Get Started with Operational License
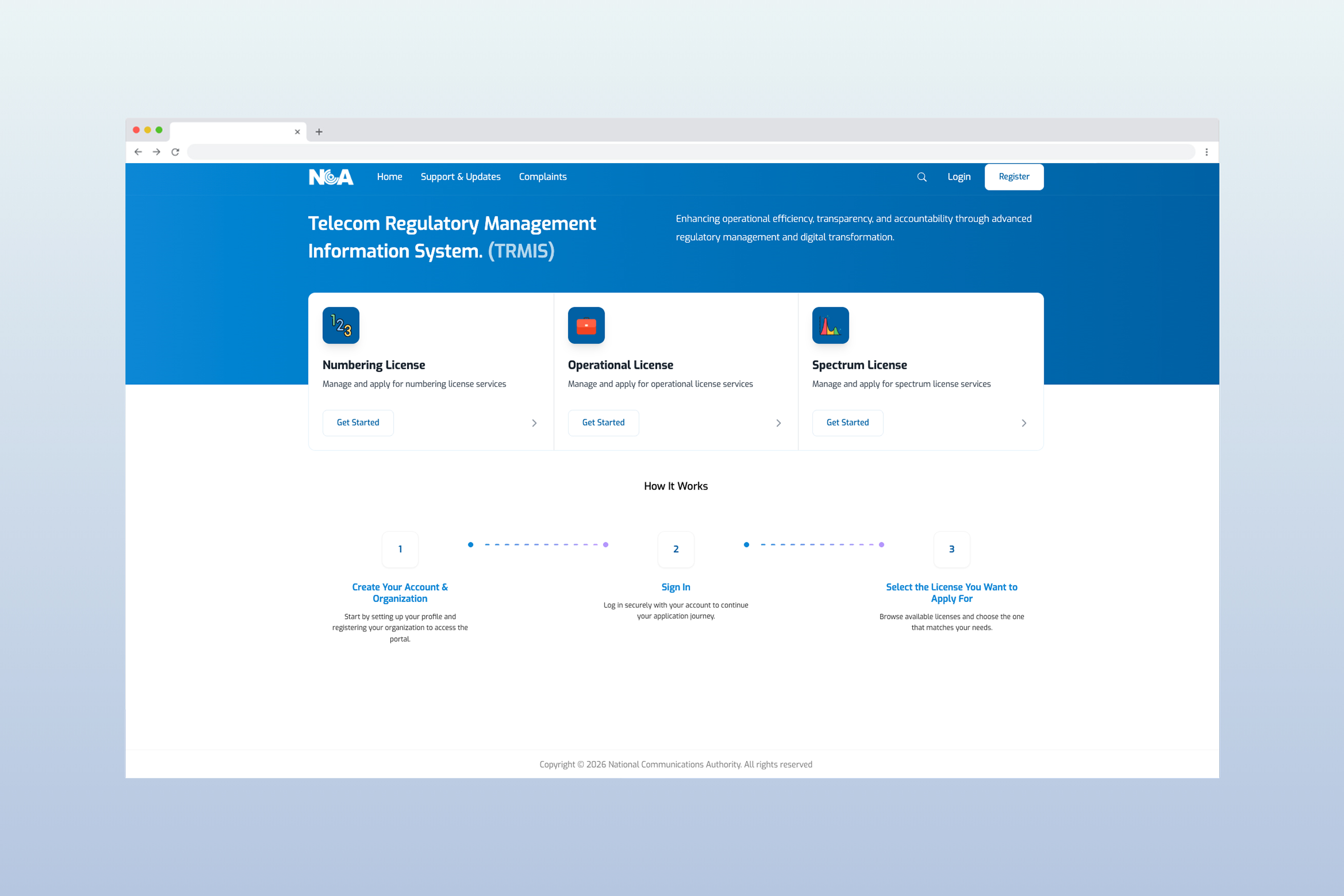 point(603,423)
